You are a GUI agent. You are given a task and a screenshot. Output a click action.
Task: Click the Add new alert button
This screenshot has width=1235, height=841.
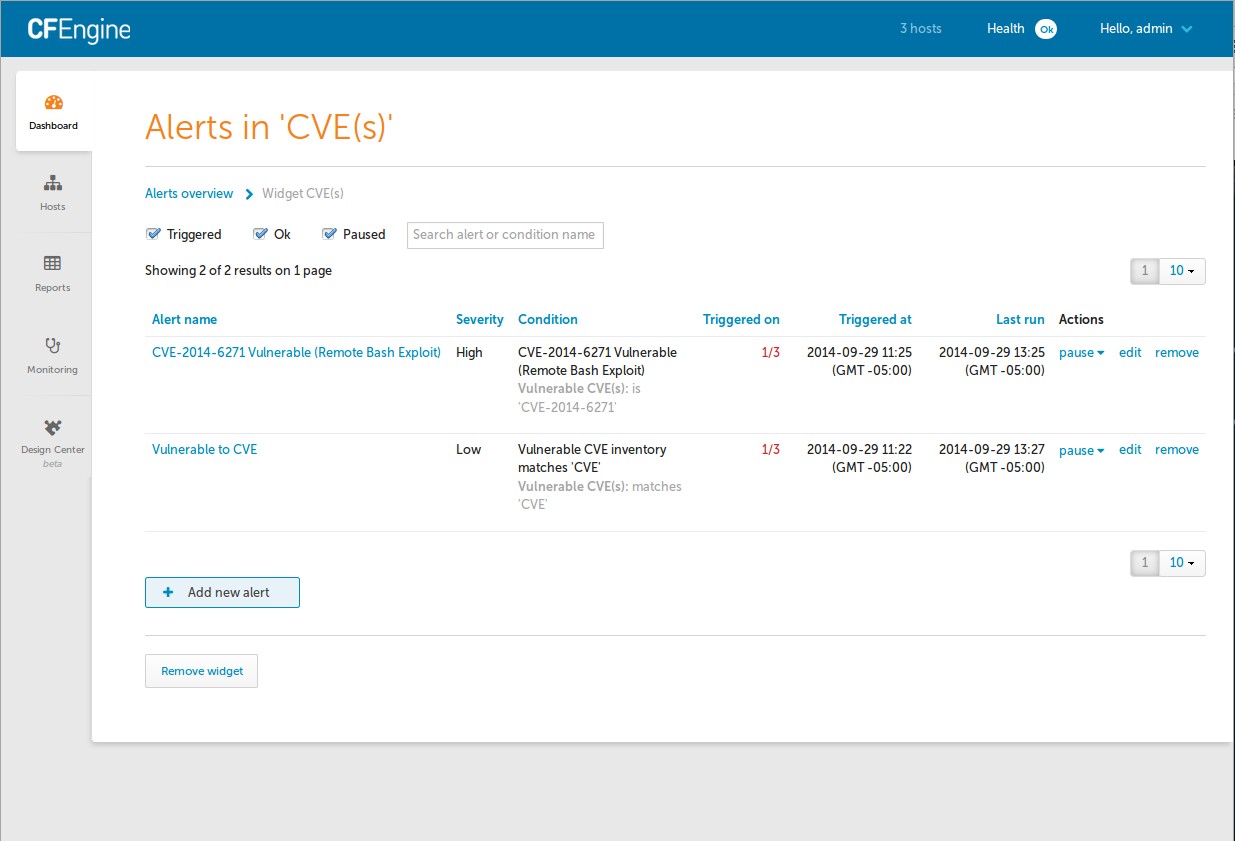[222, 592]
